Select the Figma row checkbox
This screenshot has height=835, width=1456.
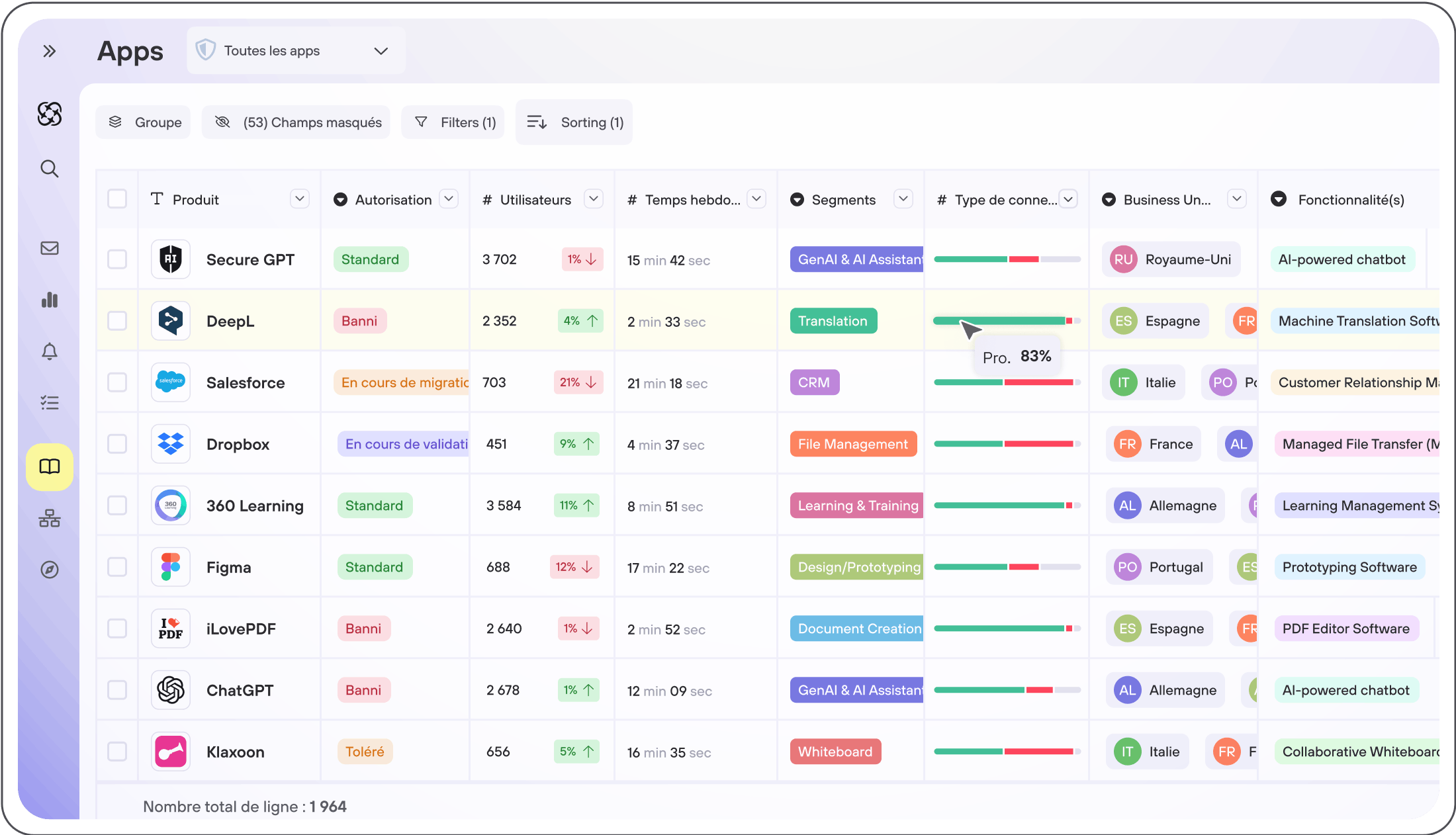pos(117,567)
